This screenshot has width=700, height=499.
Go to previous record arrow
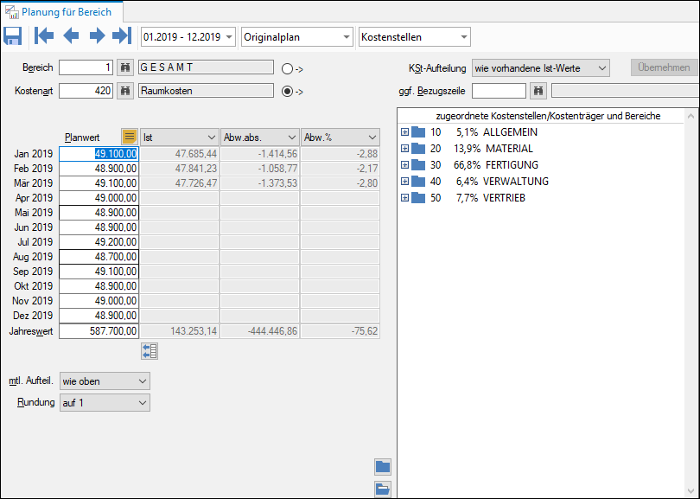[71, 36]
